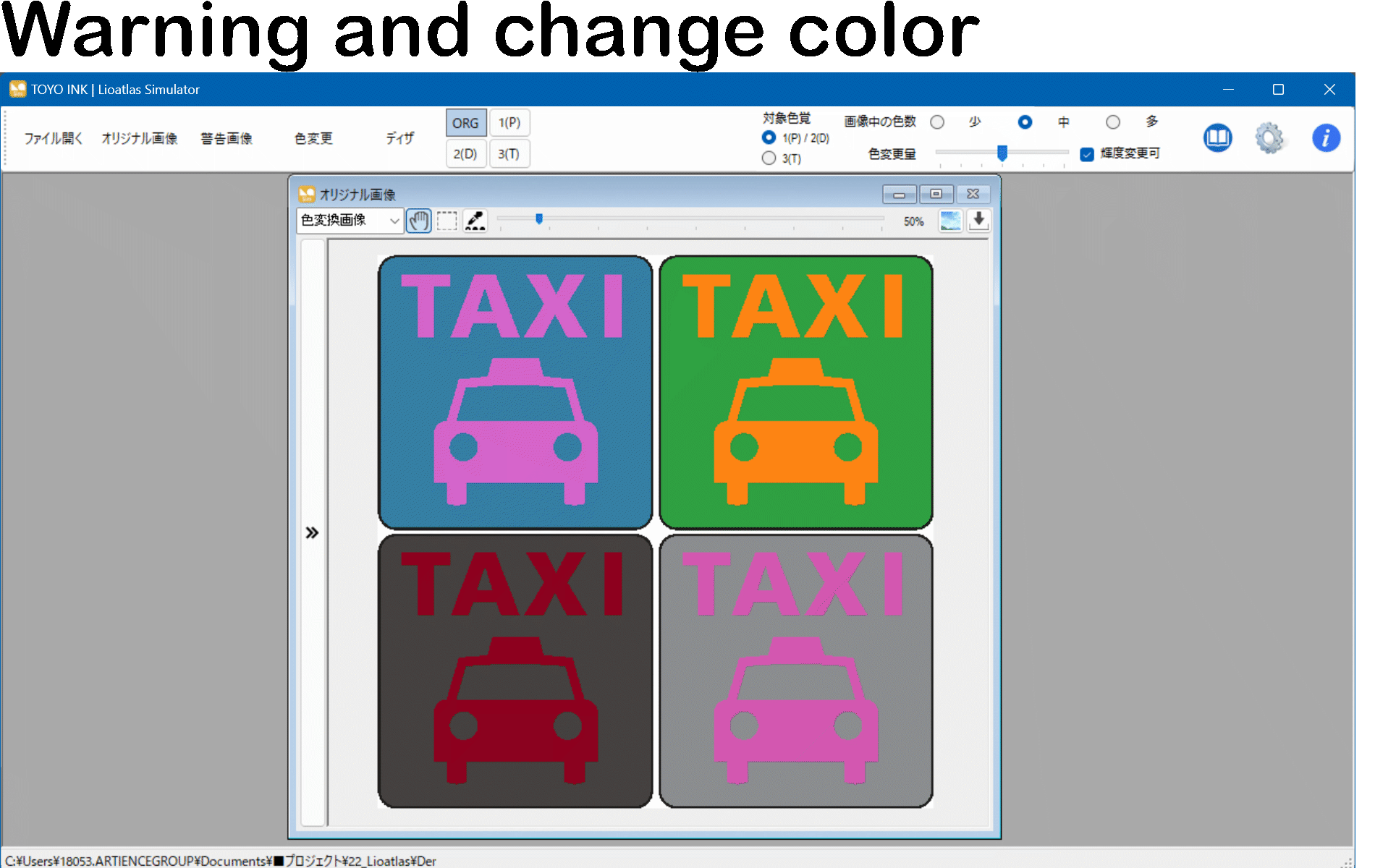Click the zoom slider in image window

coord(539,218)
